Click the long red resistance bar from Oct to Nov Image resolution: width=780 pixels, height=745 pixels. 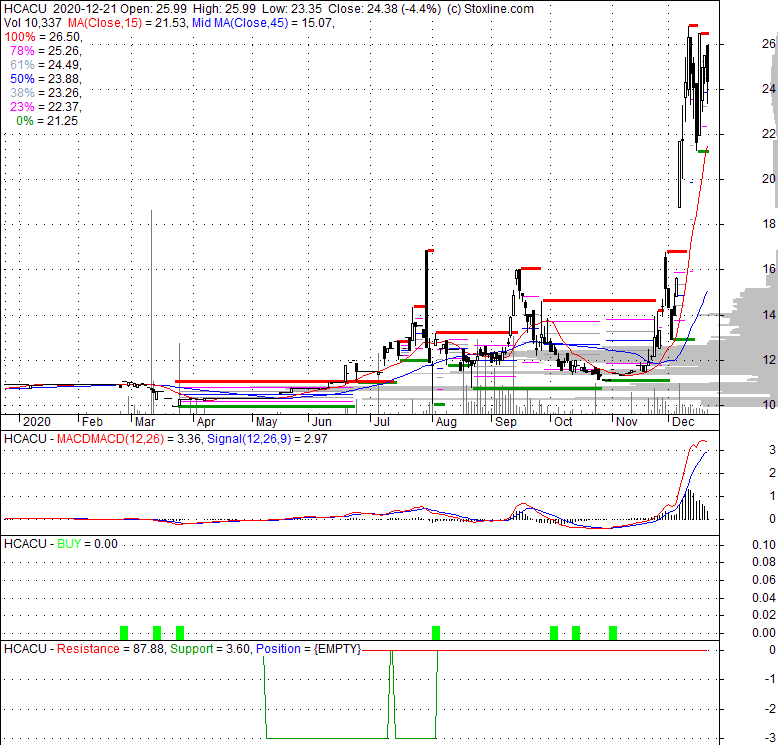tap(599, 300)
